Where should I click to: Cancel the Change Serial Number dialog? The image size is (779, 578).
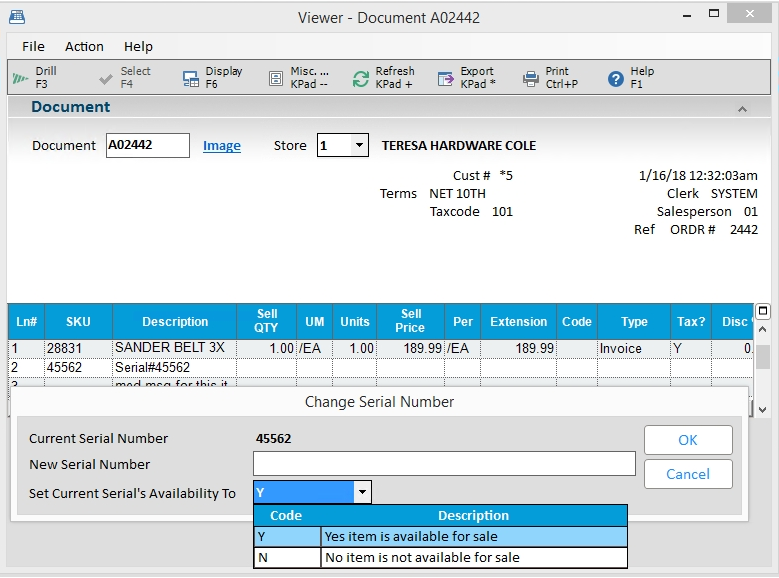687,474
